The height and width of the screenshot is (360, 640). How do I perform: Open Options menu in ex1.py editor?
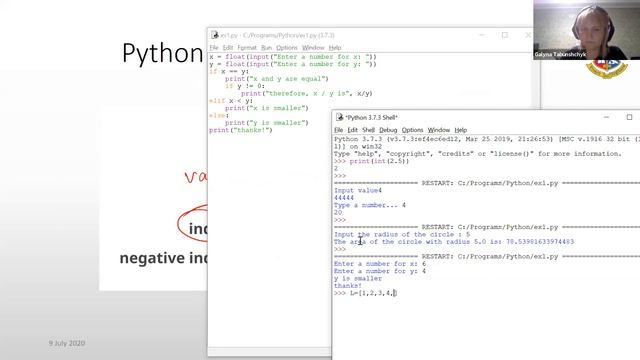pos(287,48)
